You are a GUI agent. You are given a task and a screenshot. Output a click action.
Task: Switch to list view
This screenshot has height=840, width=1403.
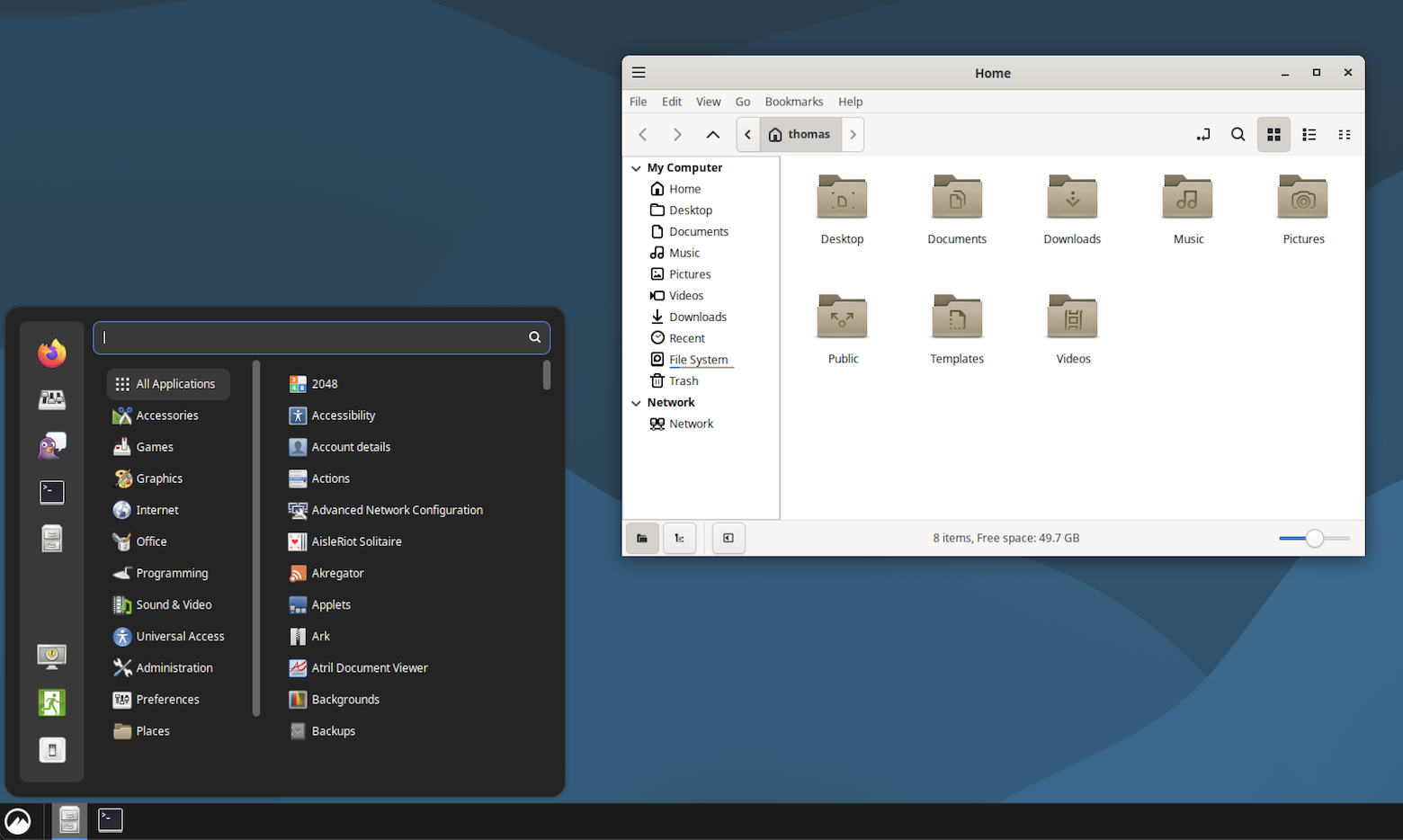[1309, 135]
